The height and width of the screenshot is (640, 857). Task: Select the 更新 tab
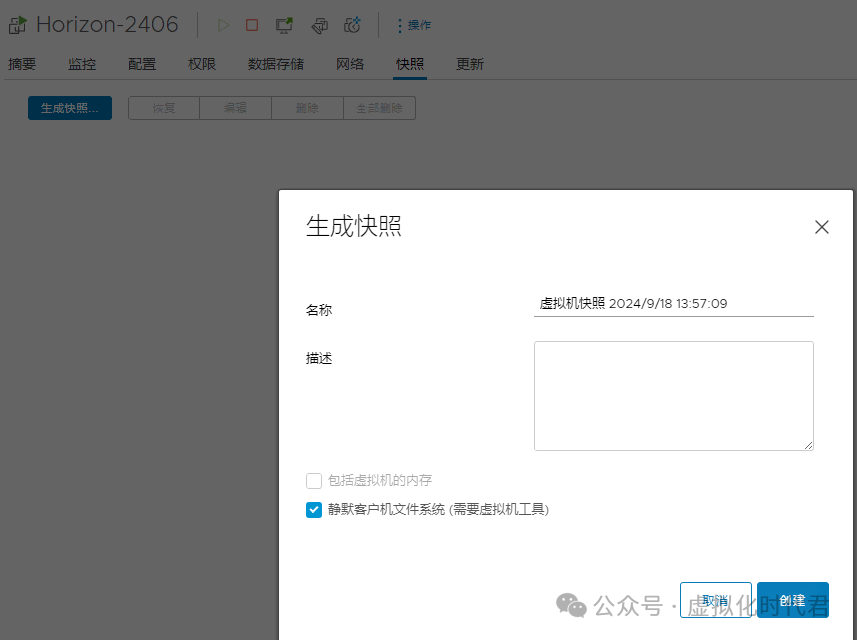pyautogui.click(x=470, y=64)
